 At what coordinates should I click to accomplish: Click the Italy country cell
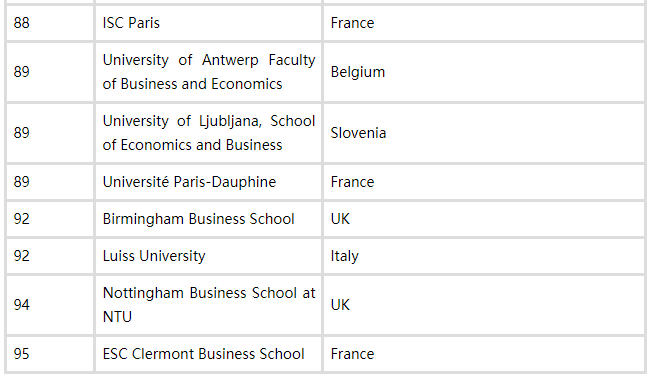point(484,256)
